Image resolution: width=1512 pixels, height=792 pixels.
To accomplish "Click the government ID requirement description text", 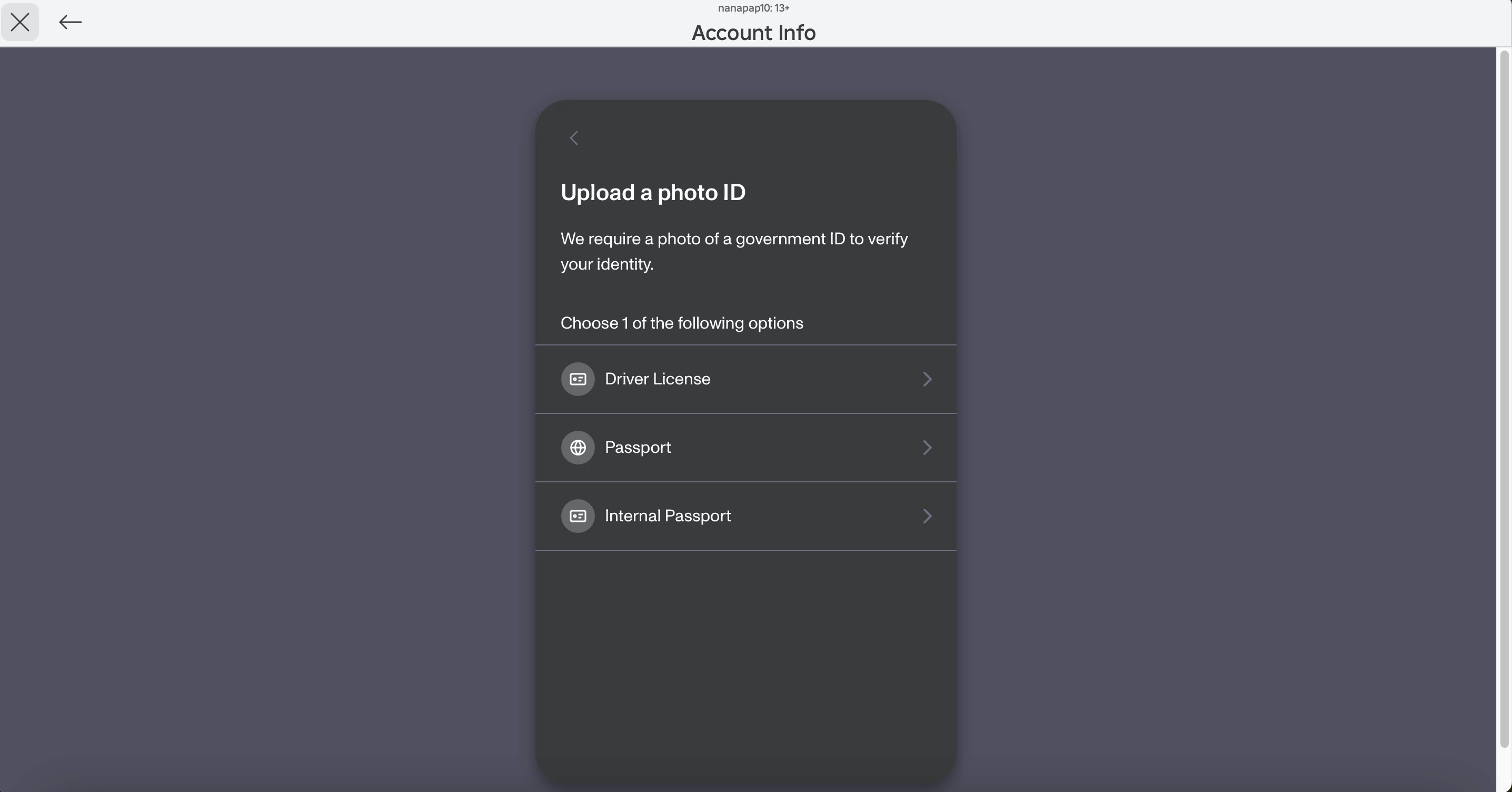I will [734, 251].
